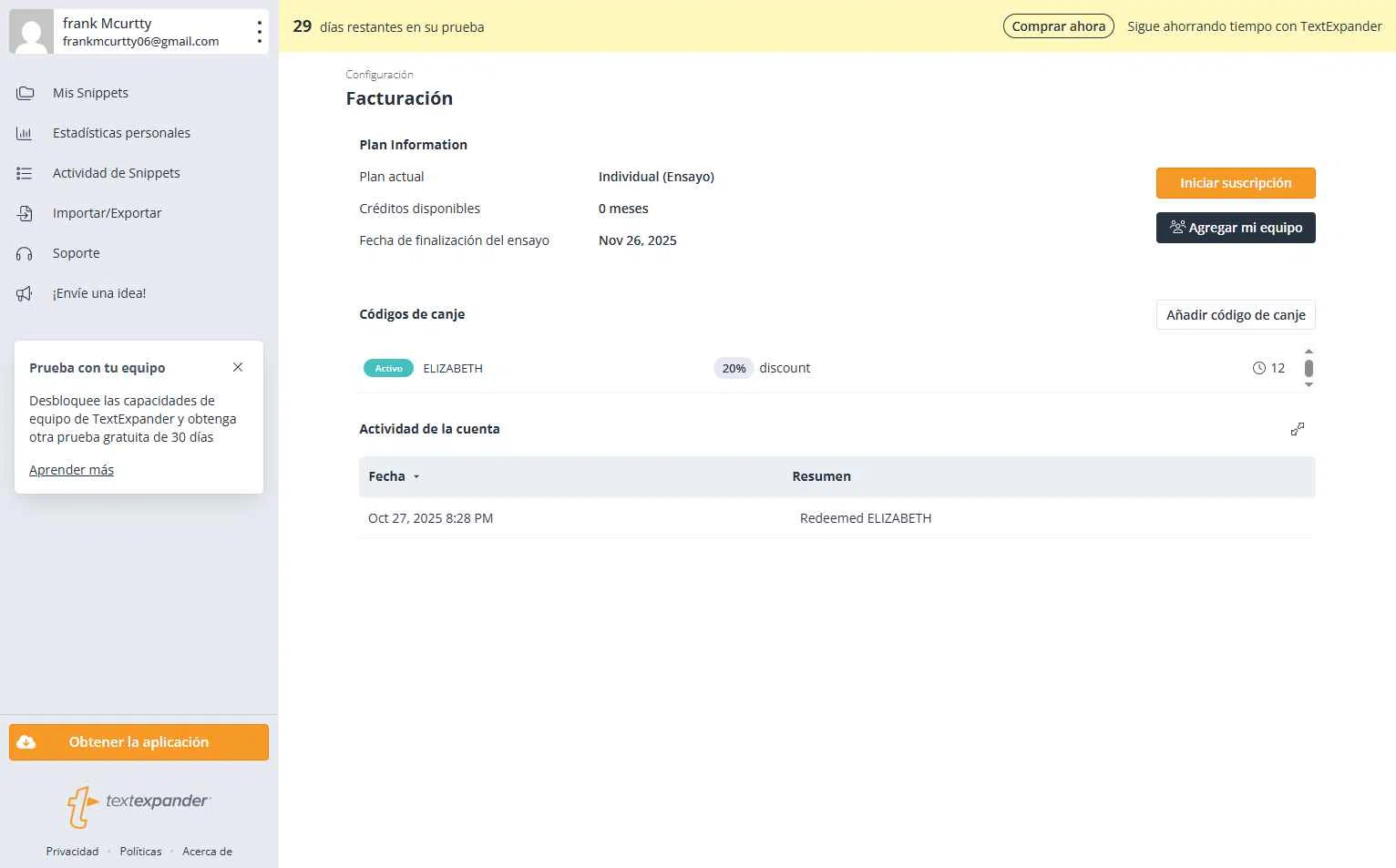Expand the Actividad de la cuenta table
This screenshot has height=868, width=1396.
click(1298, 429)
